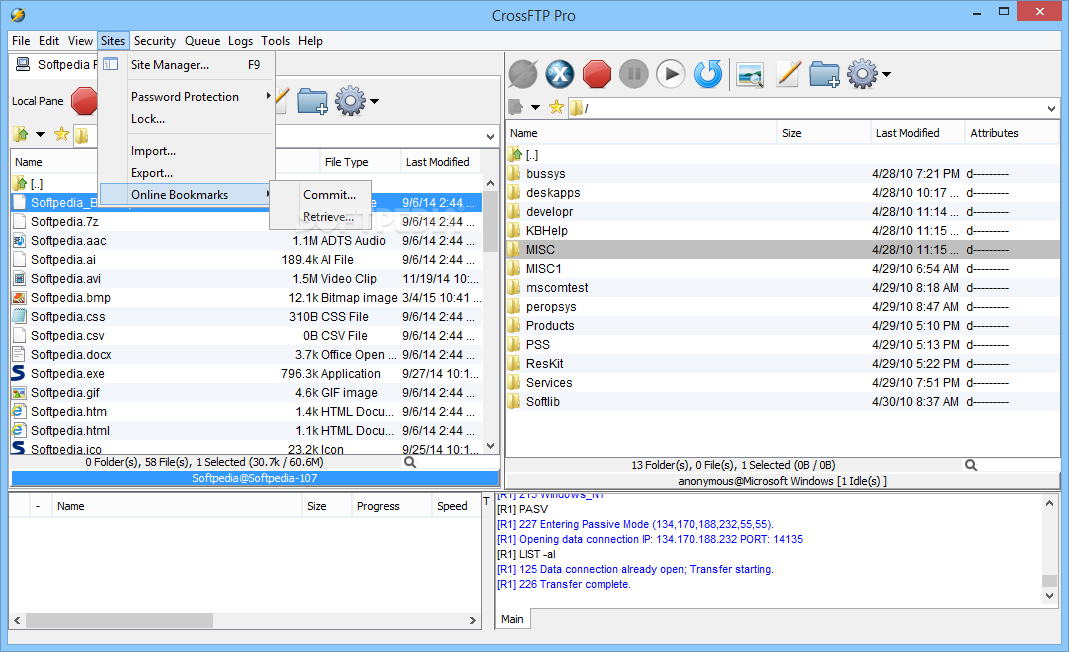The width and height of the screenshot is (1069, 652).
Task: Click the connect globe icon in remote toolbar
Action: point(523,74)
